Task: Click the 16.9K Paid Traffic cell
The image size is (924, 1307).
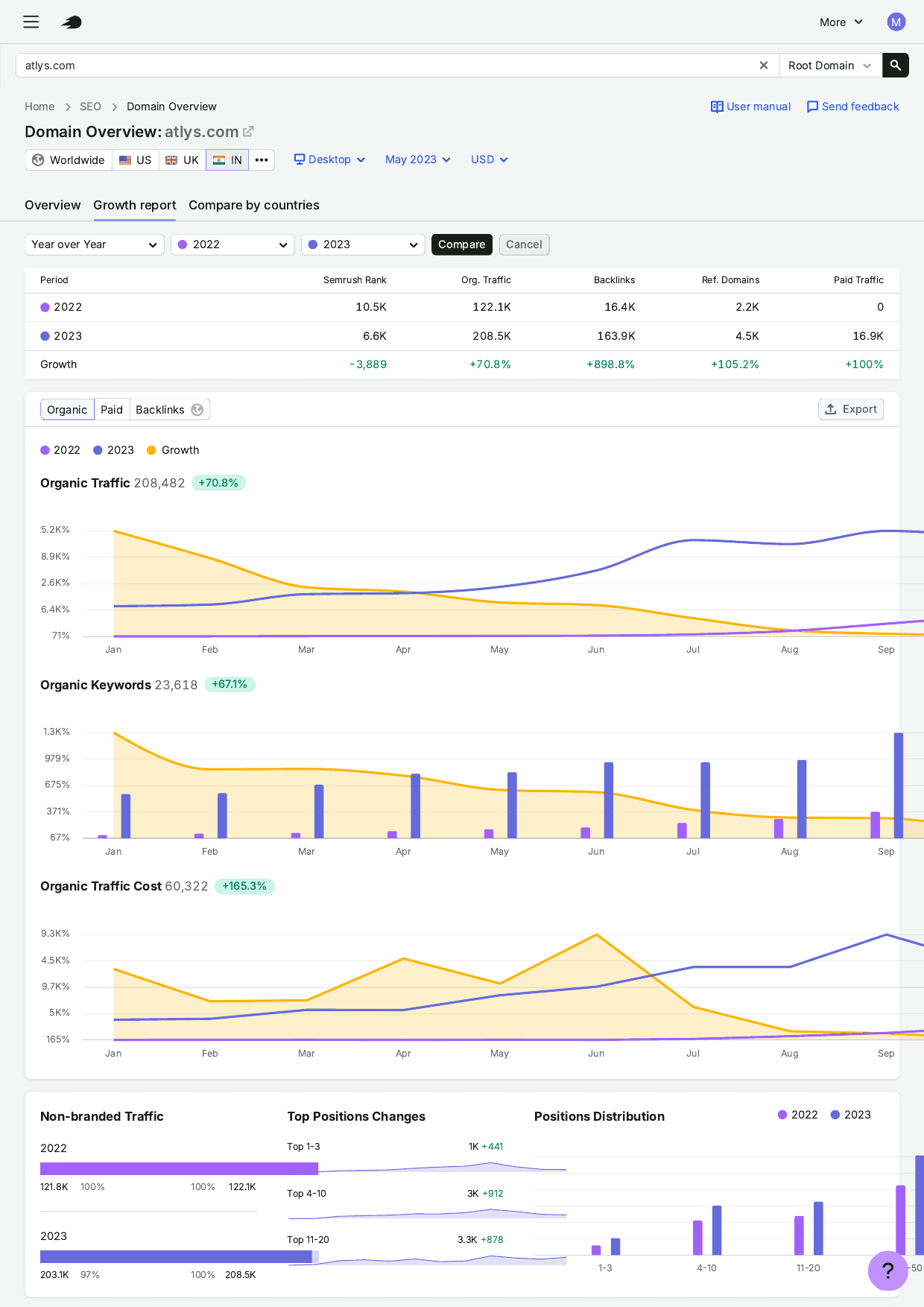Action: (868, 336)
